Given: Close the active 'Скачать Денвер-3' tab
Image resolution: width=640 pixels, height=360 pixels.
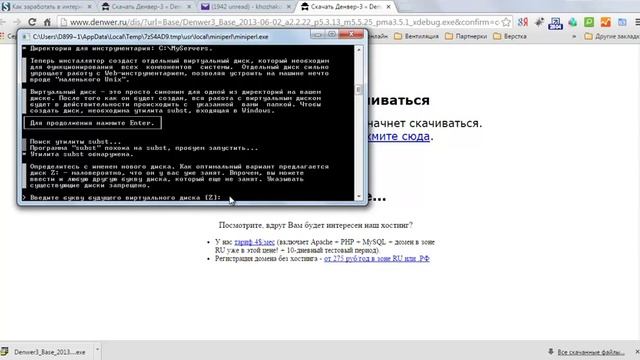Looking at the screenshot, I should pyautogui.click(x=389, y=7).
